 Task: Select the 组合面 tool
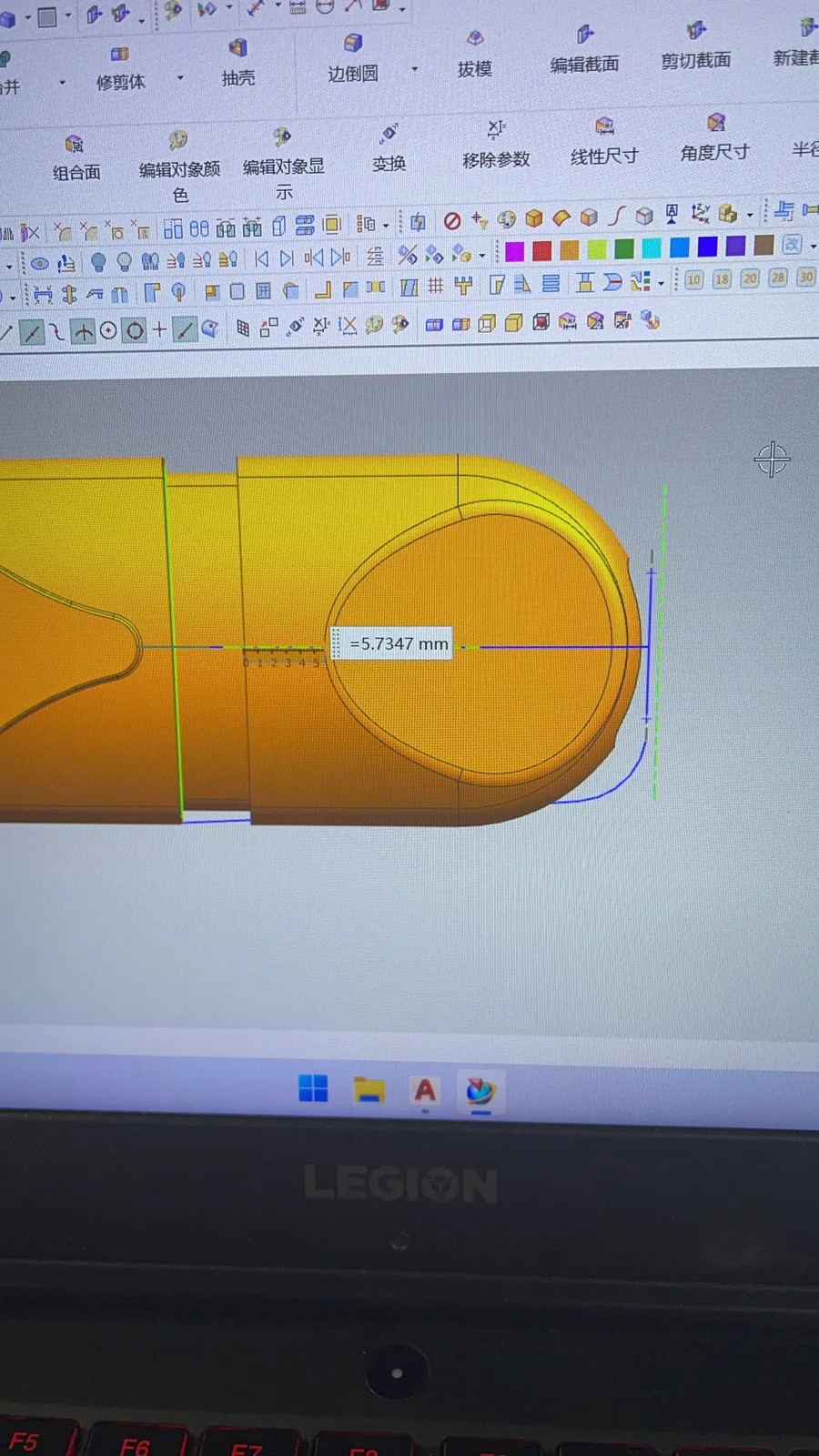click(76, 157)
